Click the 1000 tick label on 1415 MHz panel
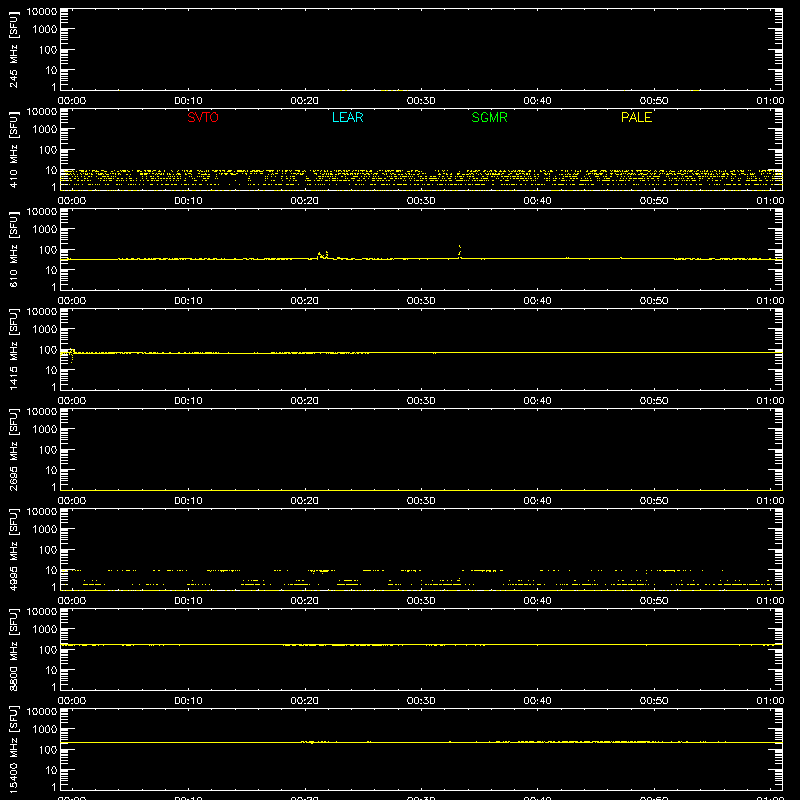The width and height of the screenshot is (800, 800). click(45, 330)
